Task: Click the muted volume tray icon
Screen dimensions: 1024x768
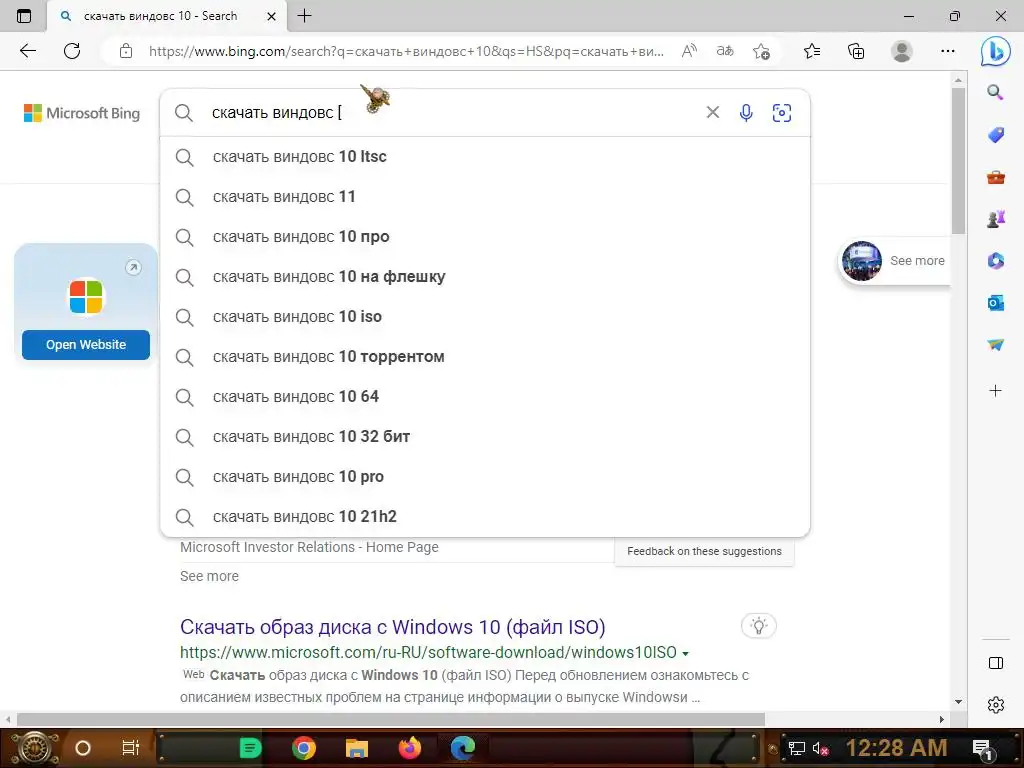Action: (x=820, y=748)
